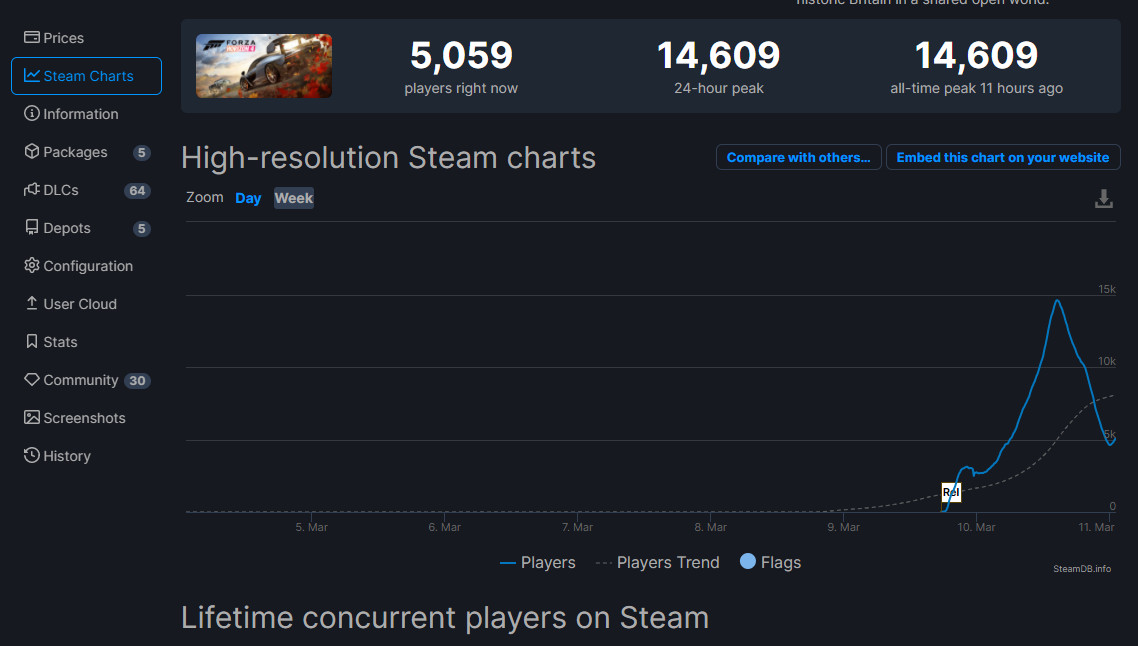Open the Community section

[80, 380]
